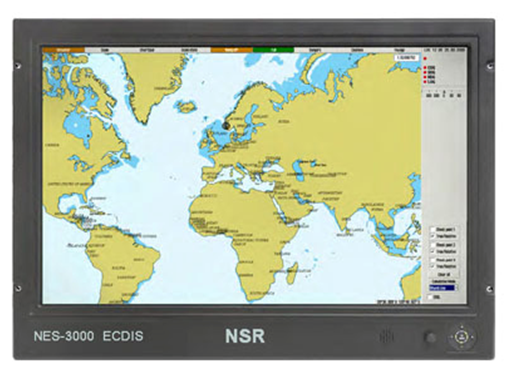Tick the lone checkbox below the blue dropdown
This screenshot has height=381, width=506.
pyautogui.click(x=430, y=297)
